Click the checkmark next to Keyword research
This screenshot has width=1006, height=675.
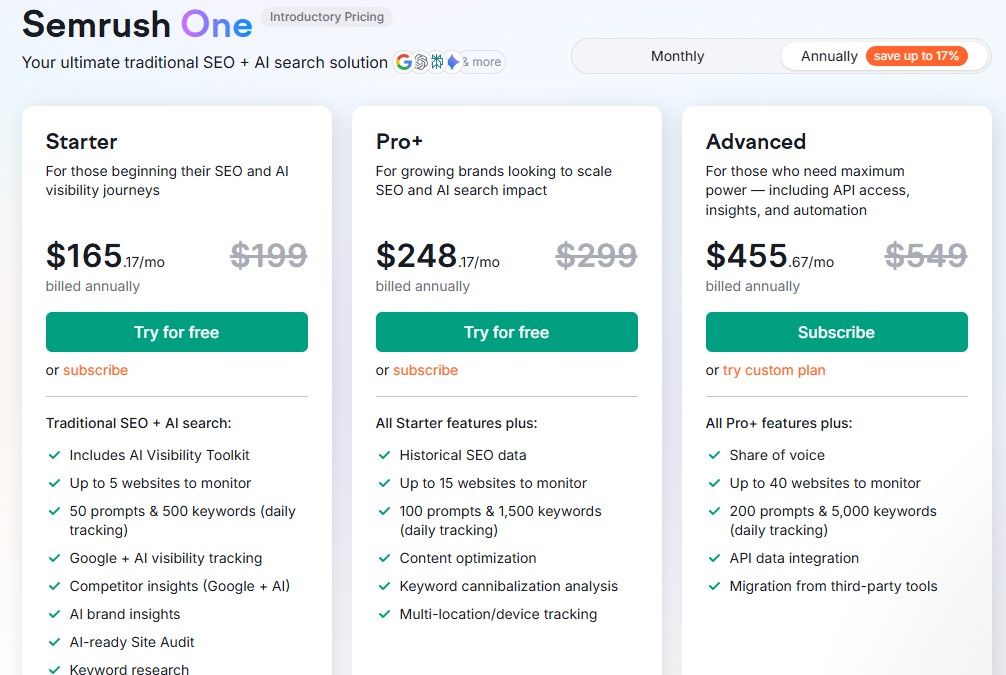coord(55,668)
